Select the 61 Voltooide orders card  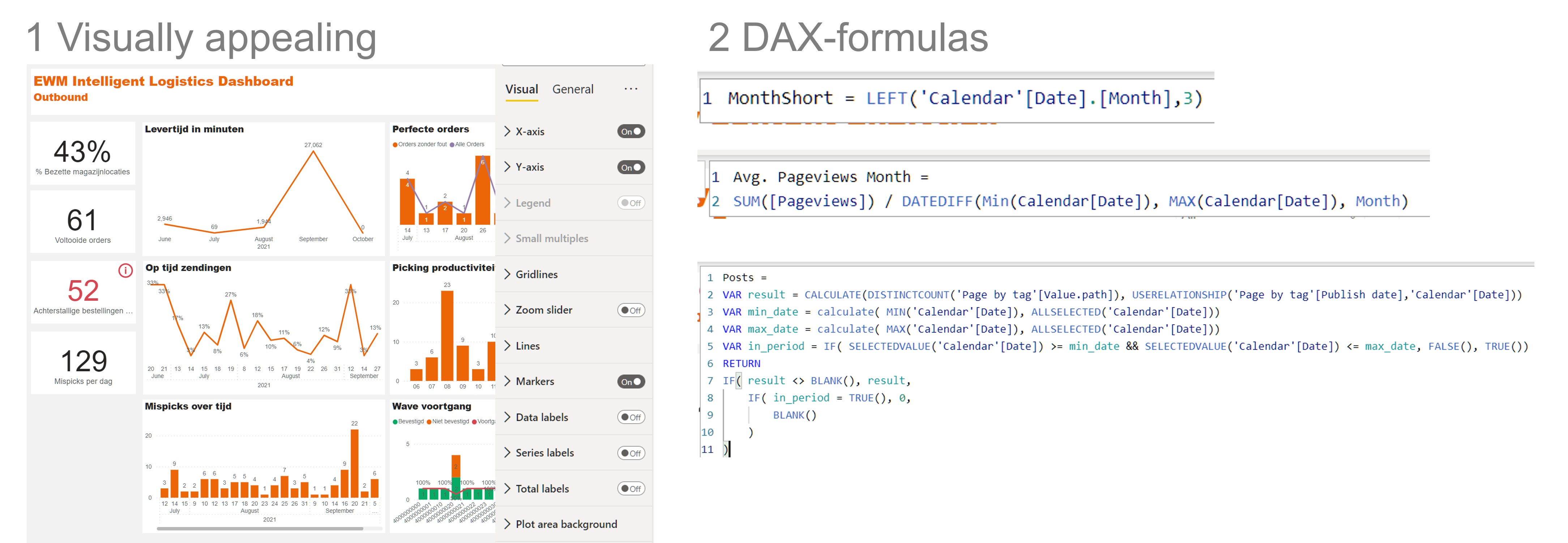point(83,222)
